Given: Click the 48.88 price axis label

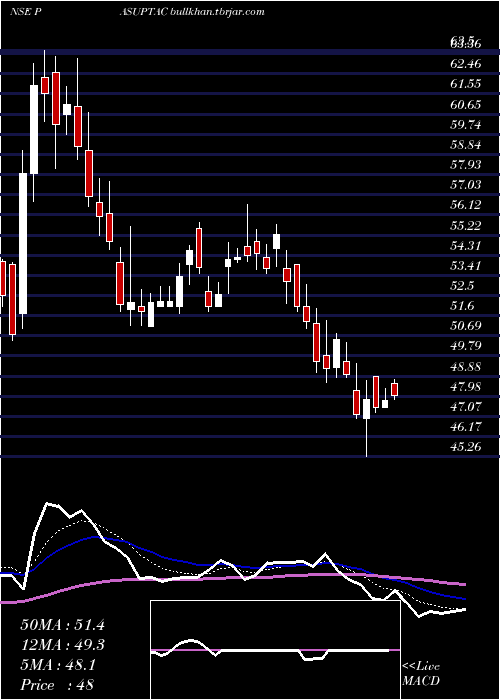Looking at the screenshot, I should pyautogui.click(x=466, y=367).
